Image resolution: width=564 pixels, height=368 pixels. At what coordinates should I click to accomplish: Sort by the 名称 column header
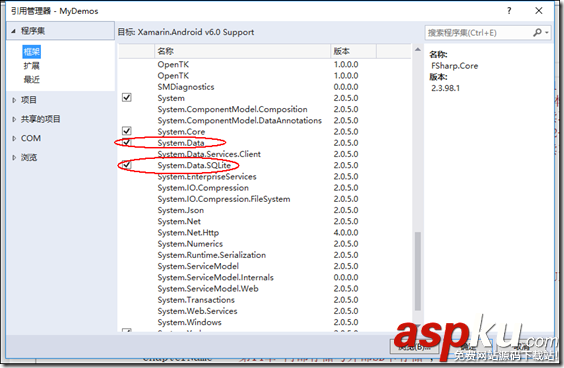tap(242, 51)
